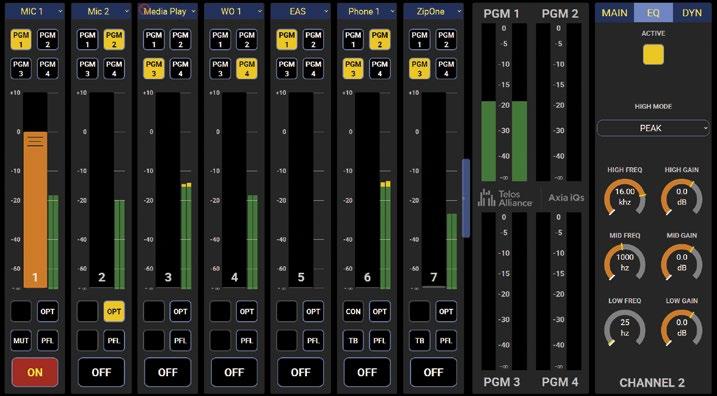Open OPT options for WO 1
Viewport: 717px width, 396px height.
coord(246,311)
